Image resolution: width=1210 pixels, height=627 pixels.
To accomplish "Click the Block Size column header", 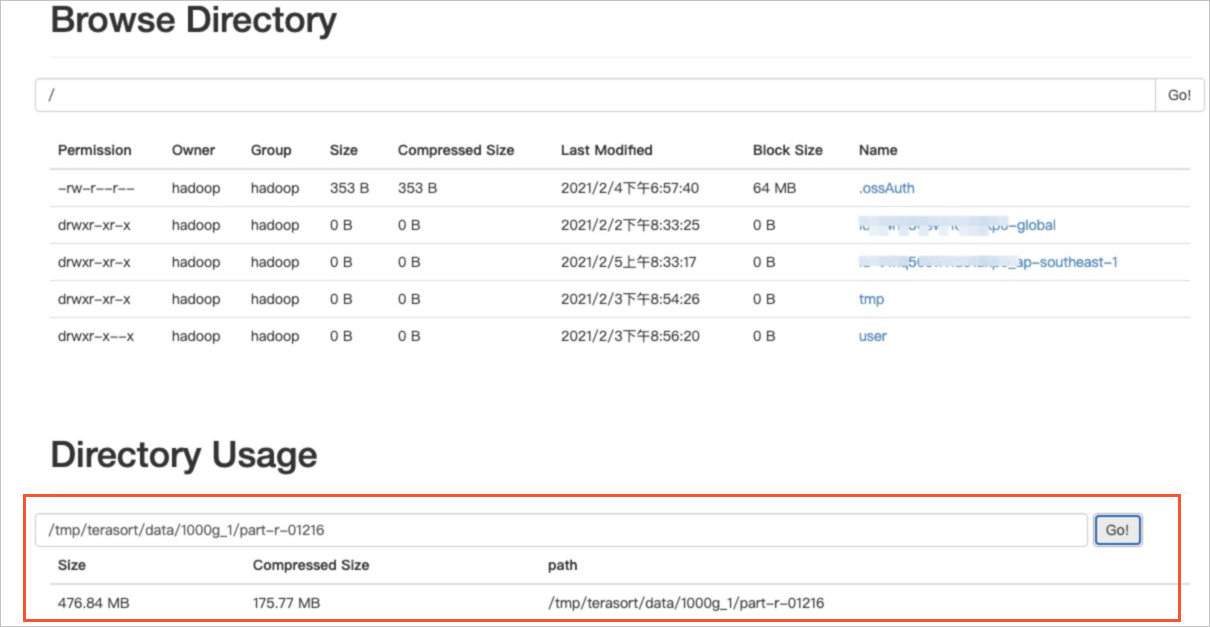I will tap(788, 150).
